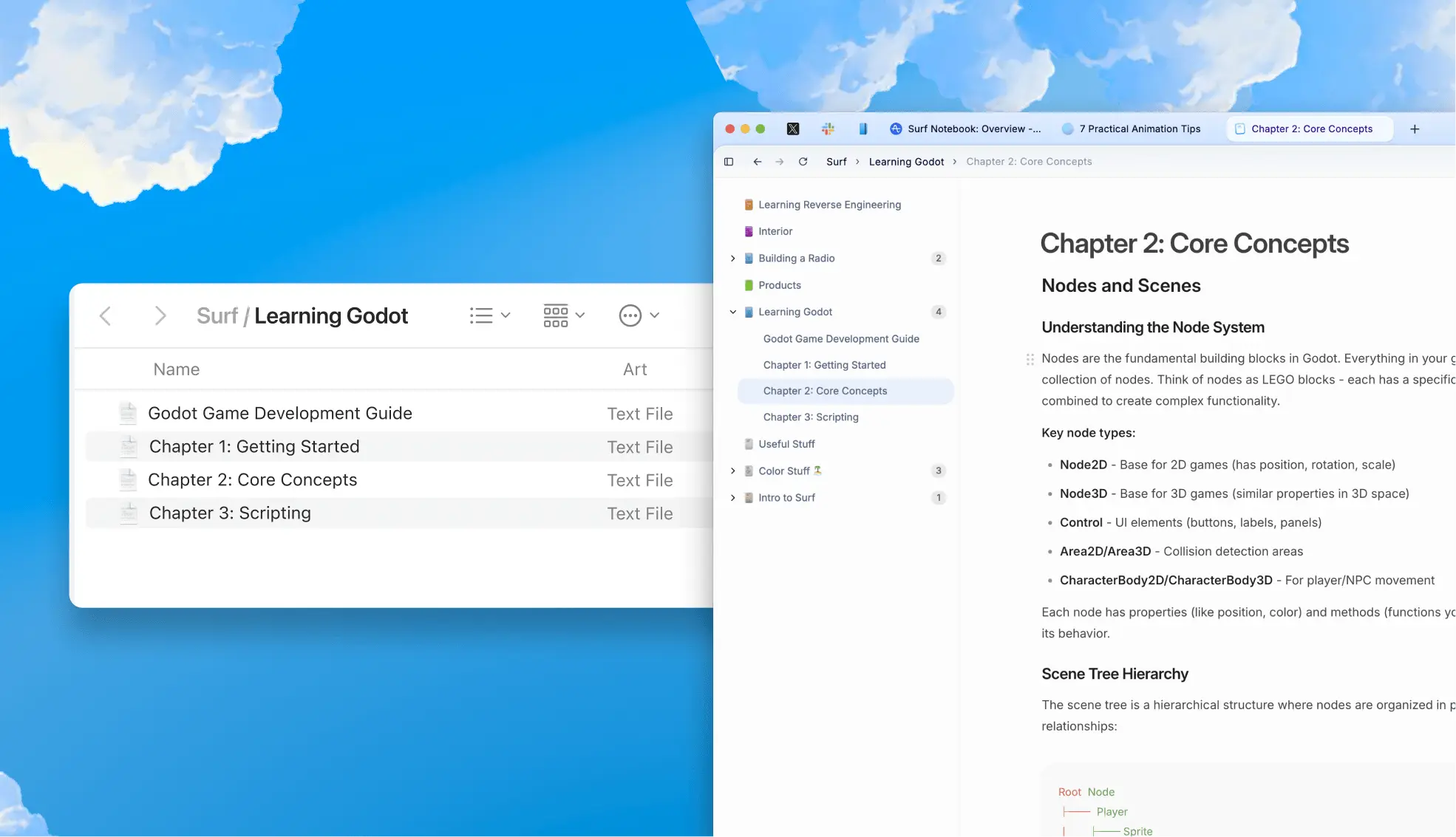The height and width of the screenshot is (837, 1456).
Task: Click the Finder back chevron
Action: [x=106, y=316]
